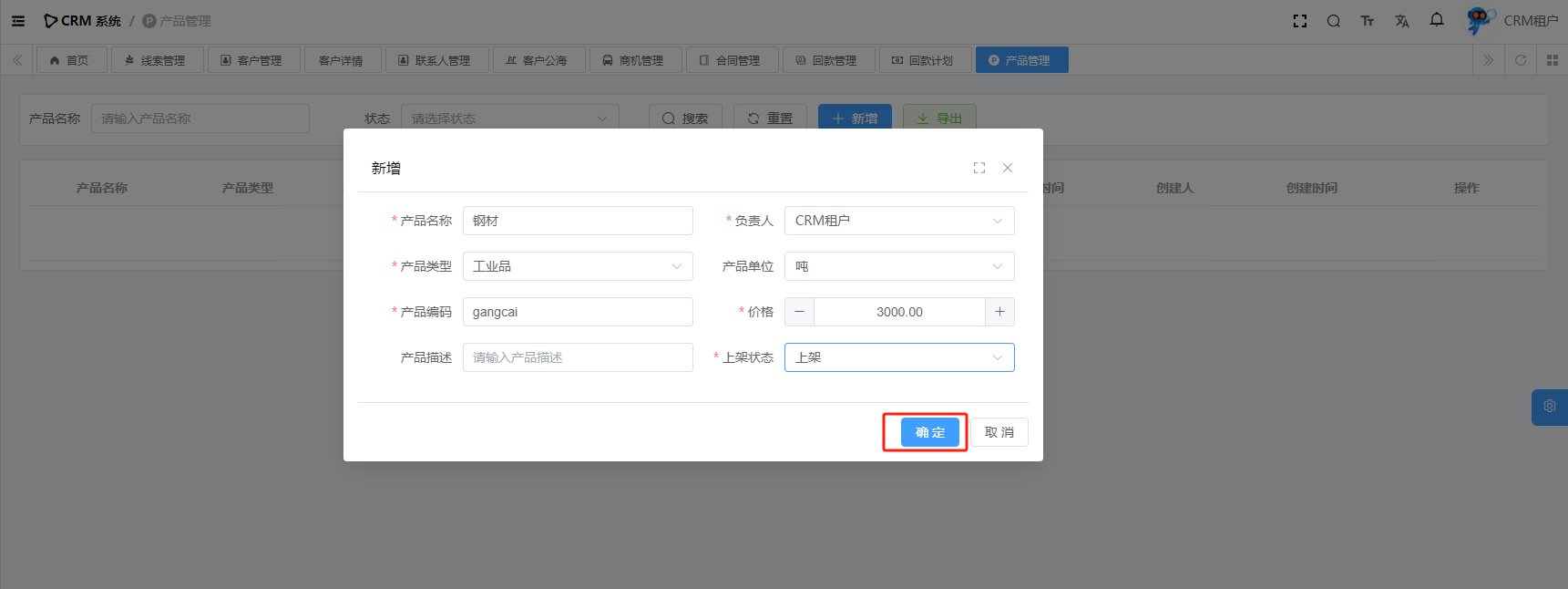Decrease price with minus button
Viewport: 1568px width, 589px height.
point(799,312)
